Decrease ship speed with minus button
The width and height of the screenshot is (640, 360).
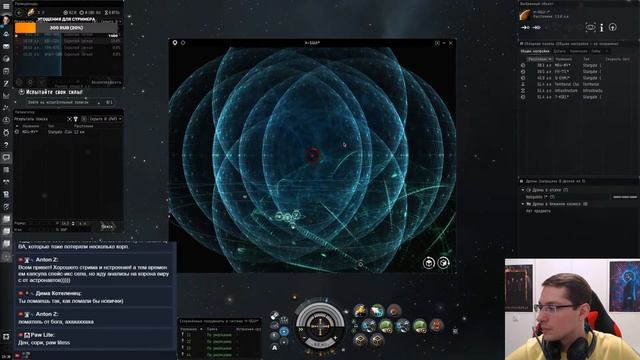tap(304, 338)
